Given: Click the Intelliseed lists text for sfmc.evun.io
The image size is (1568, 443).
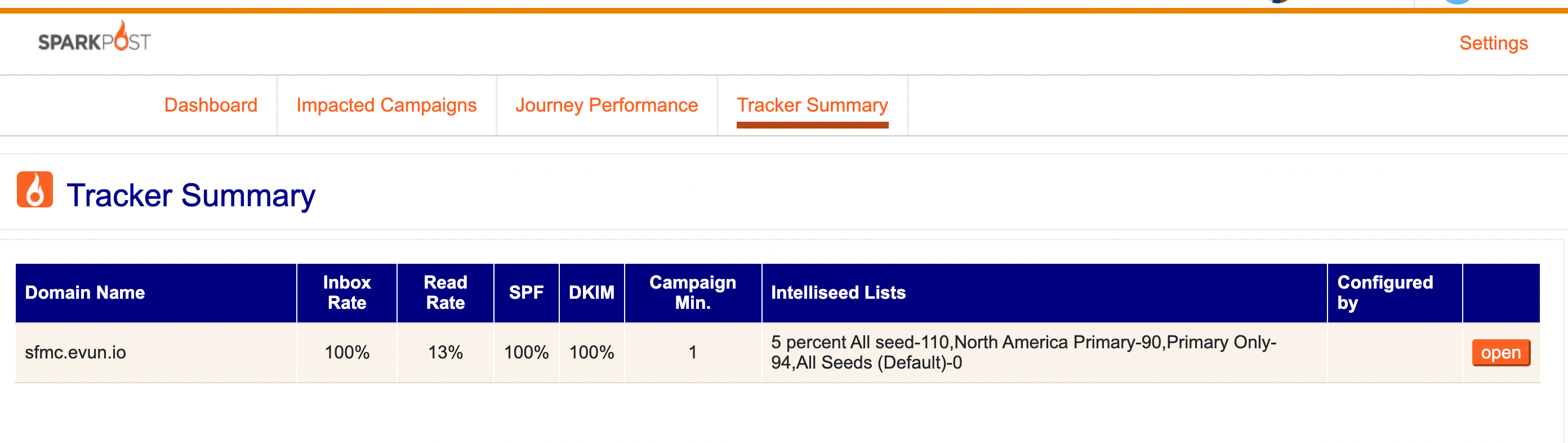Looking at the screenshot, I should click(x=1023, y=352).
